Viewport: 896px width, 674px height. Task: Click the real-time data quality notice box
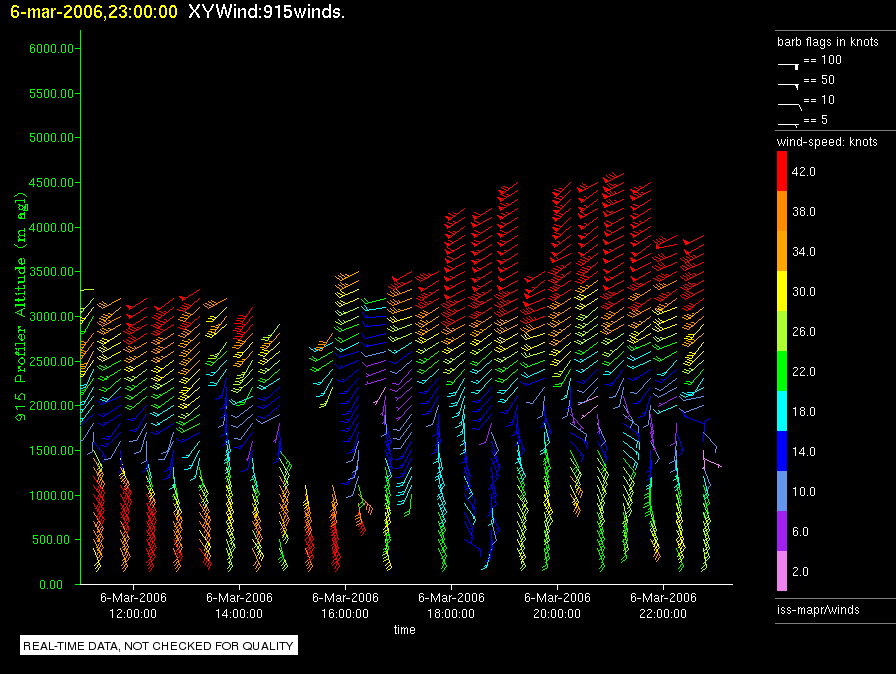tap(159, 646)
